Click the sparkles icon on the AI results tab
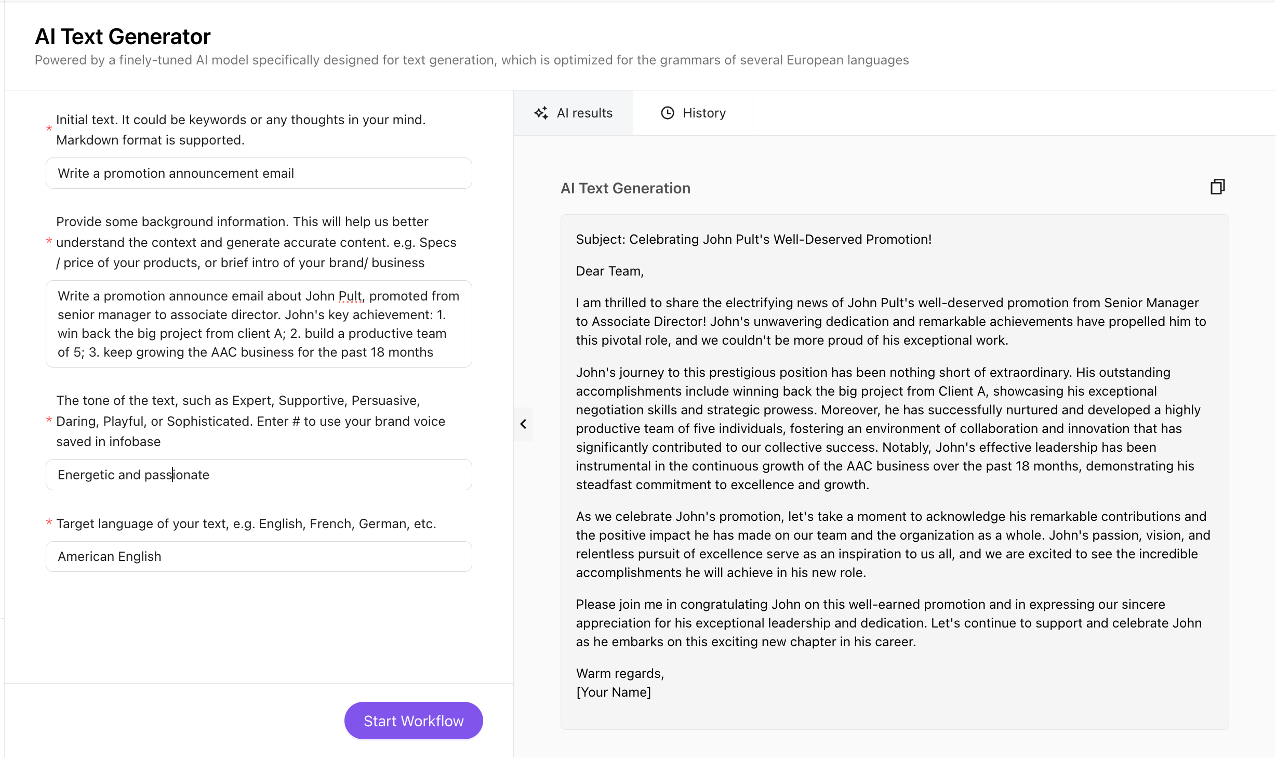The width and height of the screenshot is (1277, 758). pos(541,112)
